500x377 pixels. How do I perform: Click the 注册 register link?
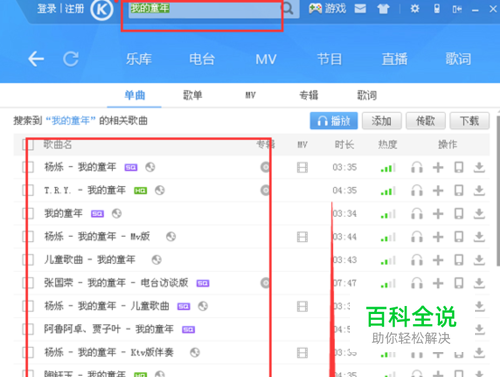[x=74, y=8]
